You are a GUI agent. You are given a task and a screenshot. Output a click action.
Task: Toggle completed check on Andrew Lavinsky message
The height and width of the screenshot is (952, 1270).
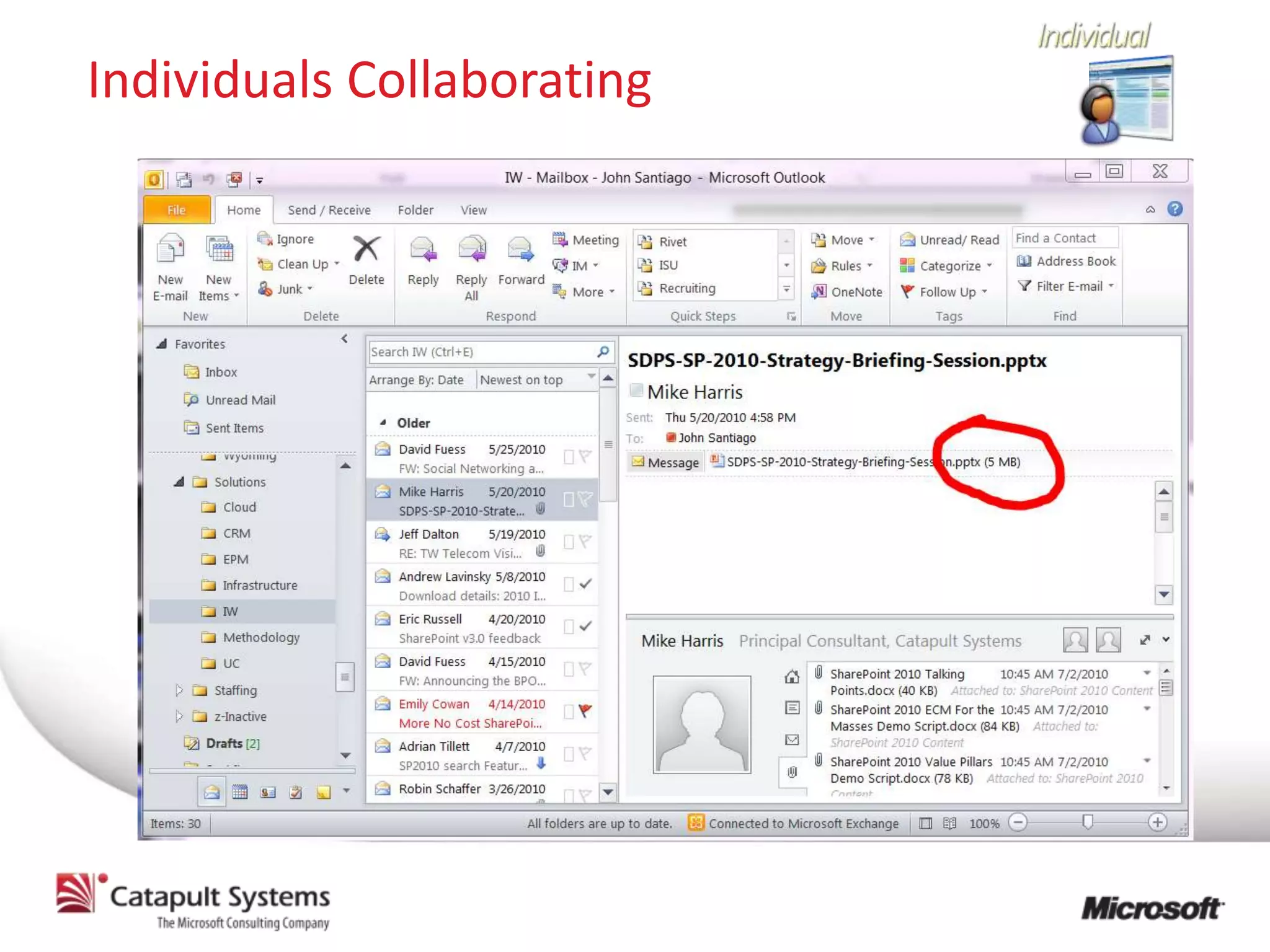pos(585,584)
